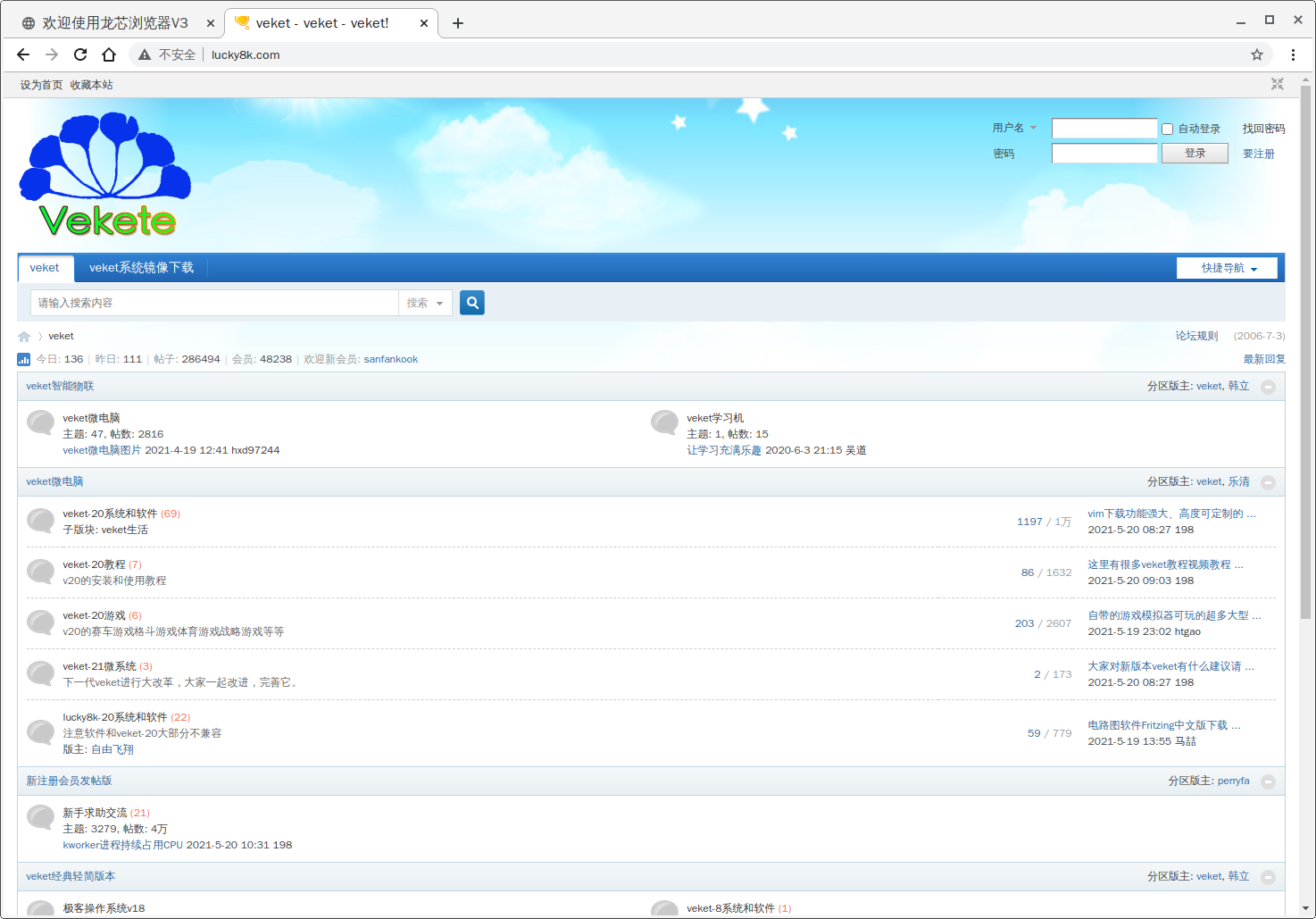
Task: Close the veket browser tab
Action: coord(424,23)
